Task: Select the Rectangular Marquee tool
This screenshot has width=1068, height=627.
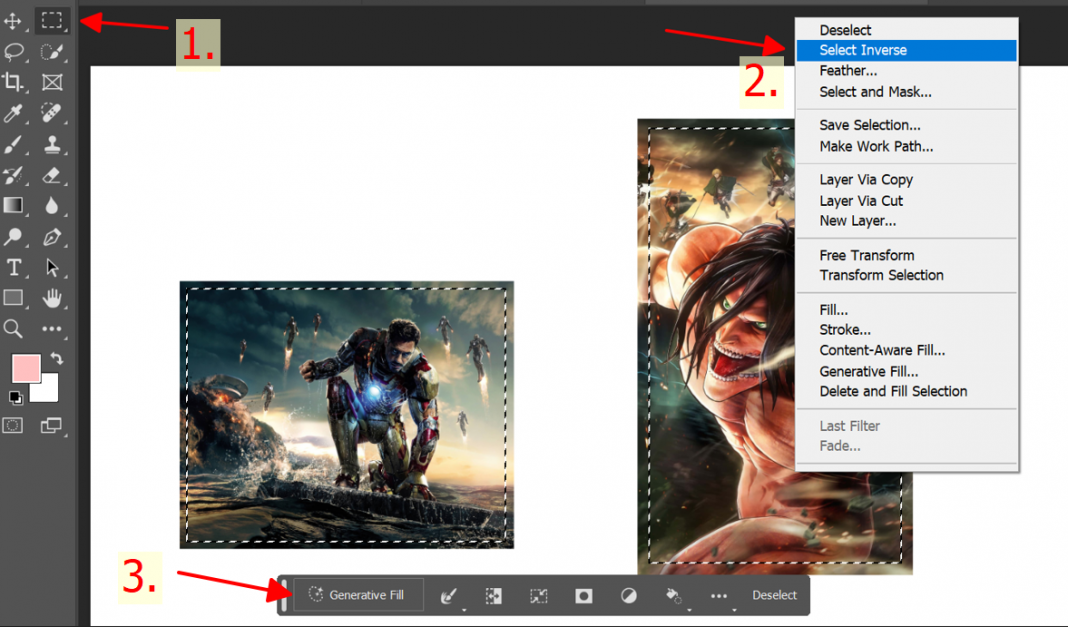Action: [52, 20]
